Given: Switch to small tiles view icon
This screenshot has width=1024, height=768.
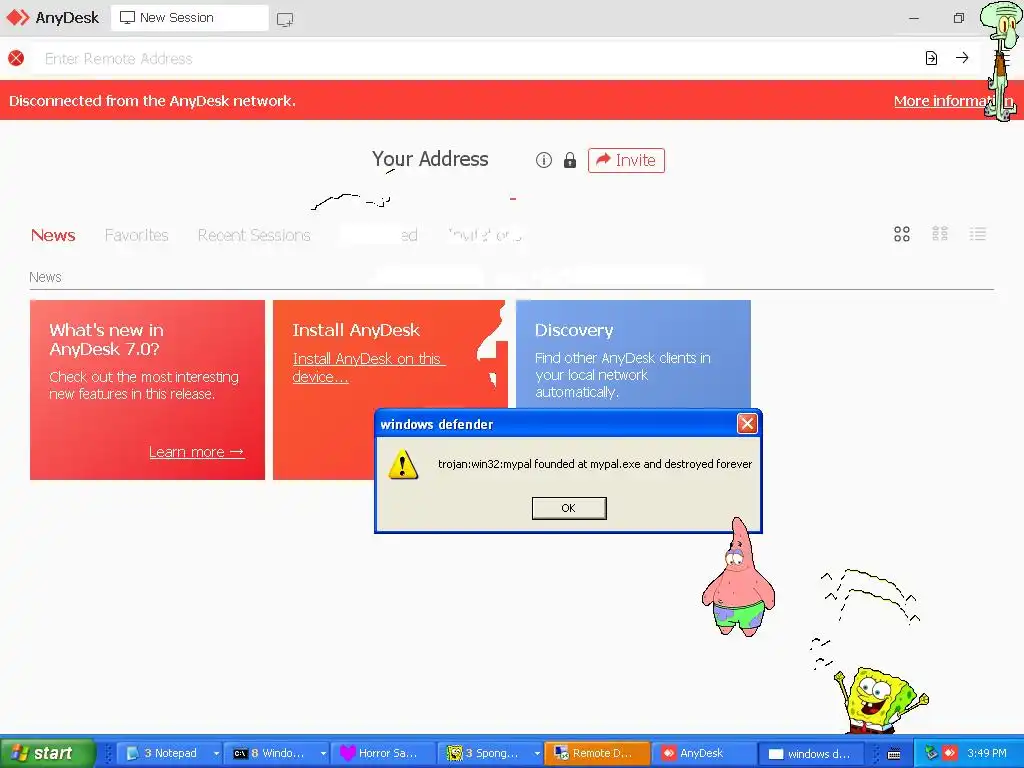Looking at the screenshot, I should (940, 234).
